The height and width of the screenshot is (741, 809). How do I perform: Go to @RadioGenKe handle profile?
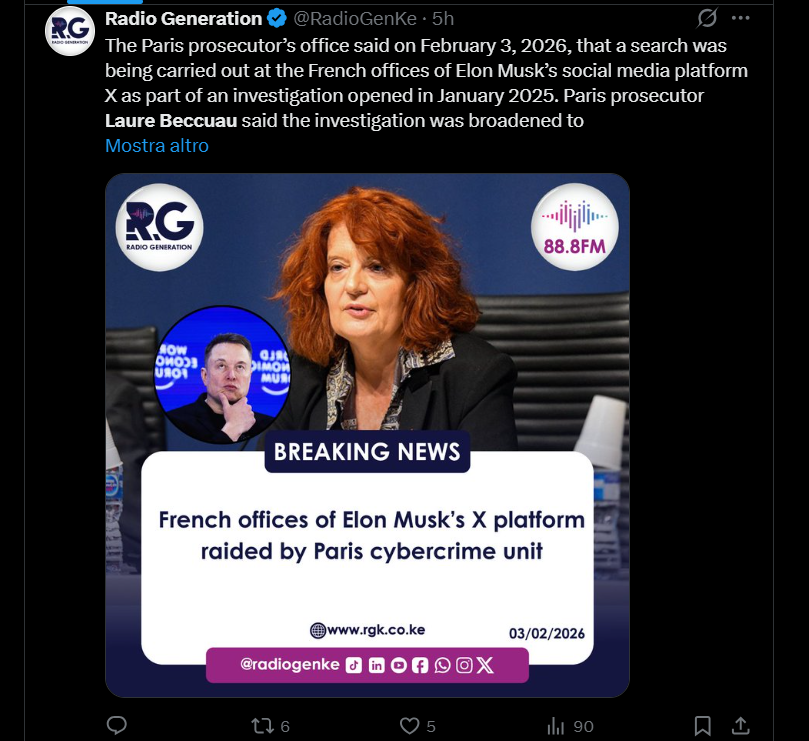(x=355, y=19)
